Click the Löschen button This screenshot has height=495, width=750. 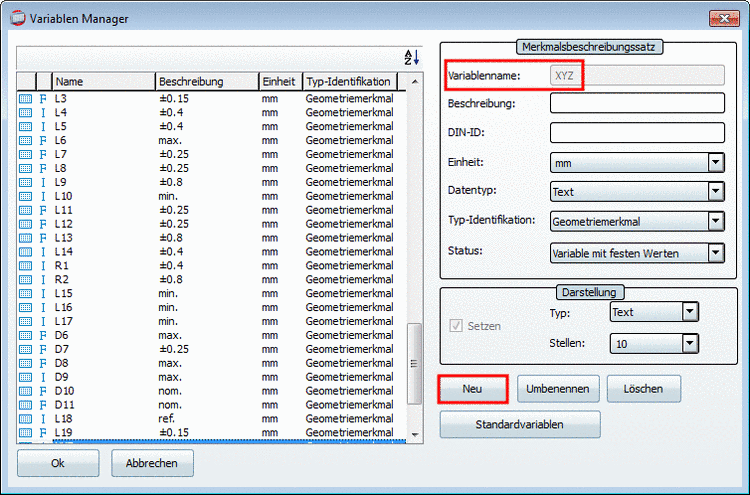tap(643, 389)
